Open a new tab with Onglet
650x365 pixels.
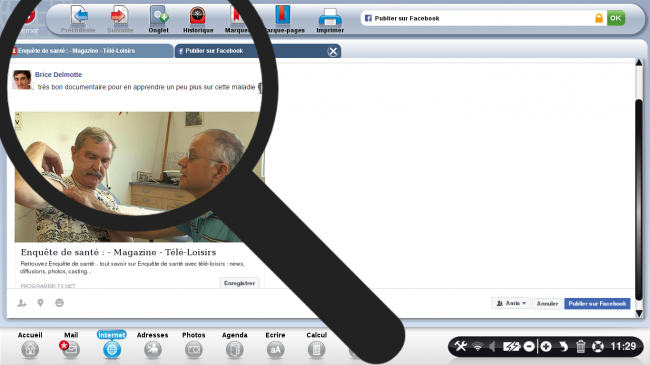(158, 19)
